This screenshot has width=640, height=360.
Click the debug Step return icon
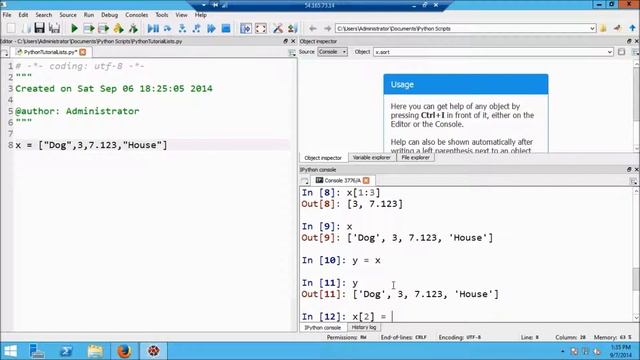coord(196,28)
